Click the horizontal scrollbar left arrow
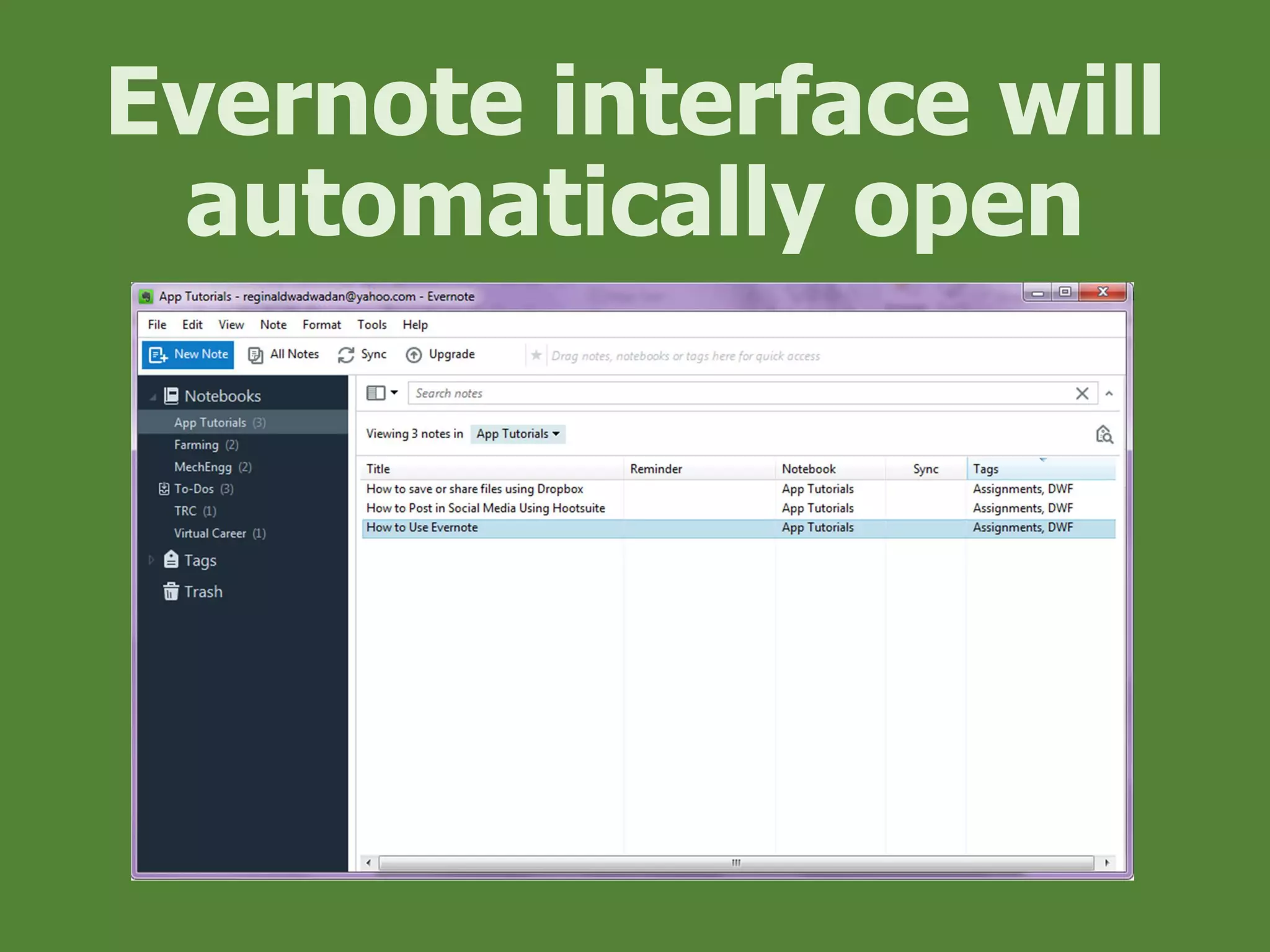The width and height of the screenshot is (1270, 952). coord(369,863)
